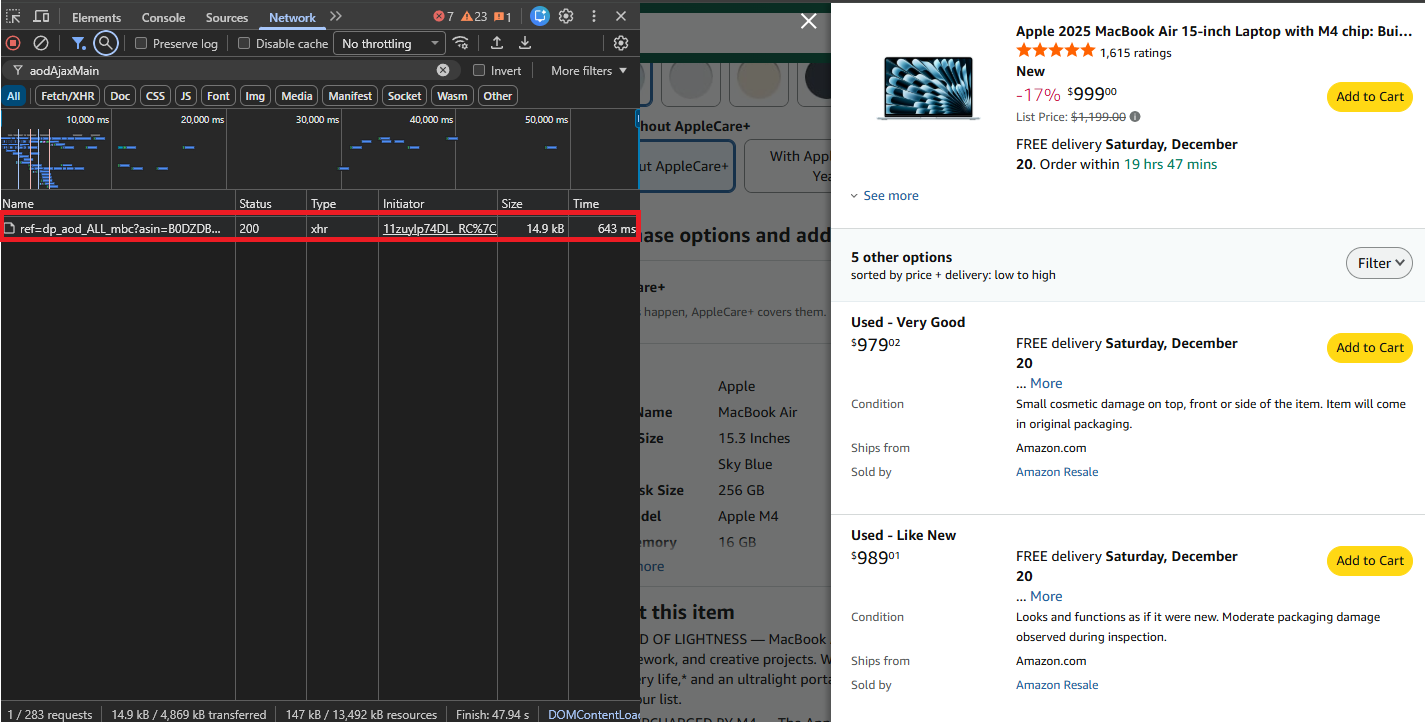Stop recording network log
The image size is (1425, 722).
coord(13,43)
